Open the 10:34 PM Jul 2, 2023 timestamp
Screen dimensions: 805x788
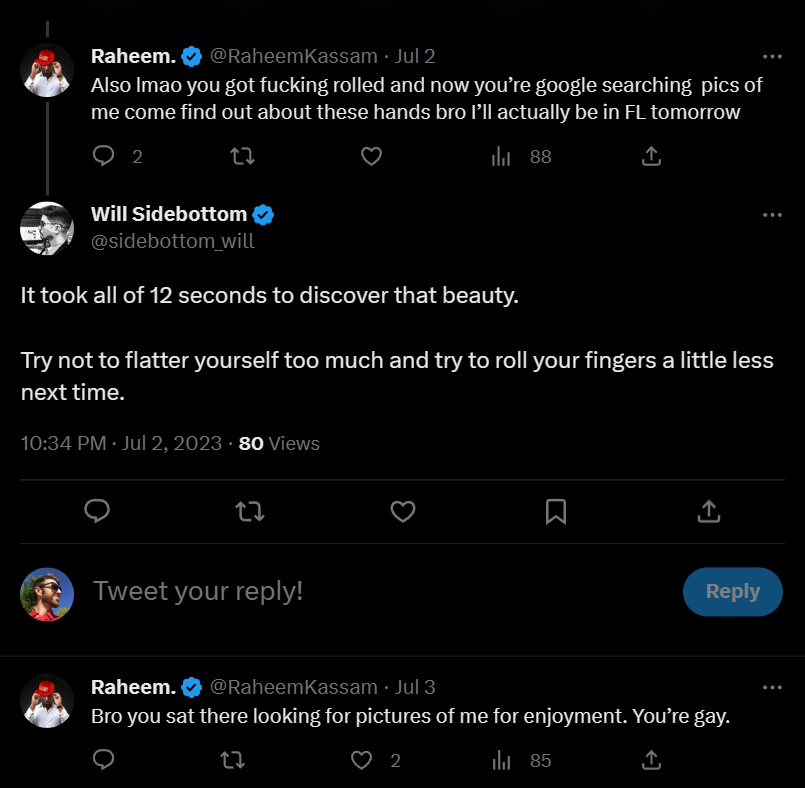point(121,443)
